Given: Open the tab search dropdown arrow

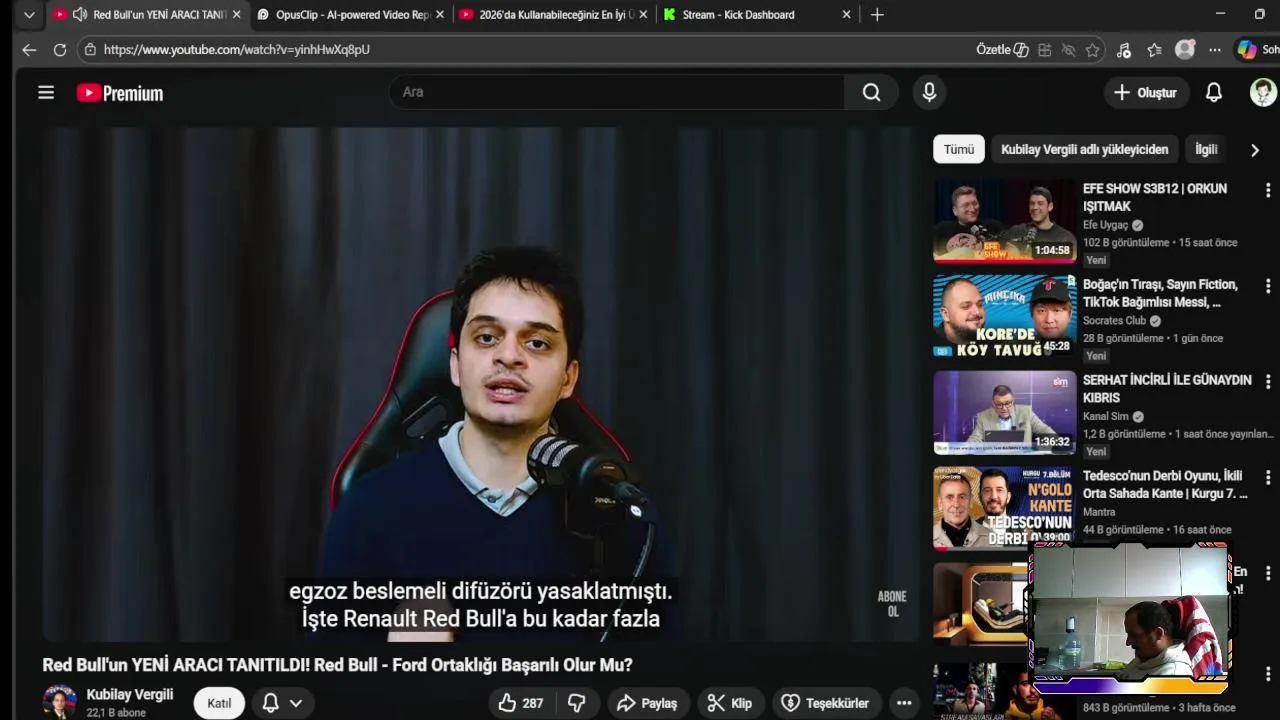Looking at the screenshot, I should pyautogui.click(x=29, y=15).
